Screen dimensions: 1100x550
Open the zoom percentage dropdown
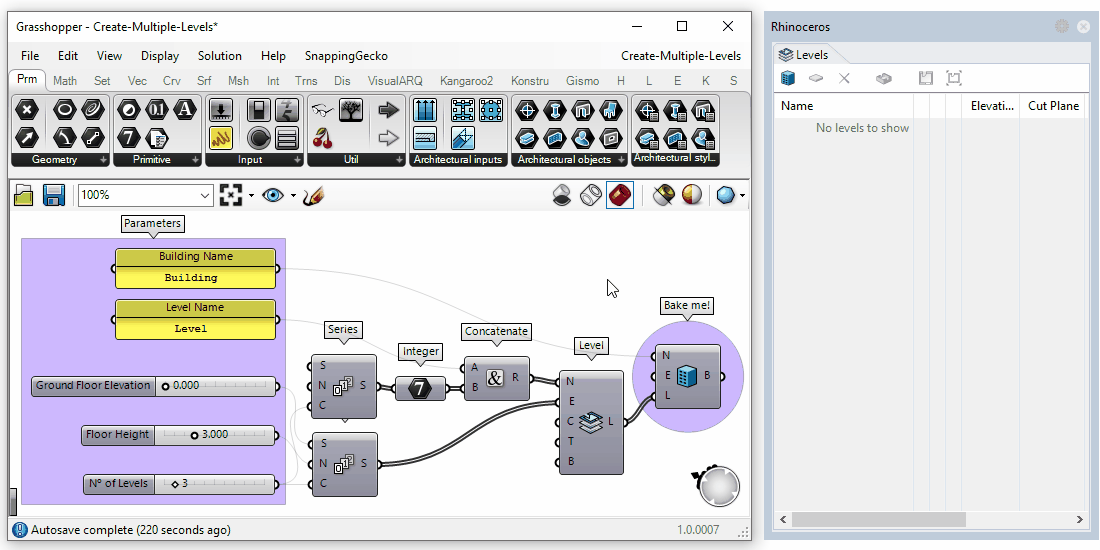click(x=206, y=196)
